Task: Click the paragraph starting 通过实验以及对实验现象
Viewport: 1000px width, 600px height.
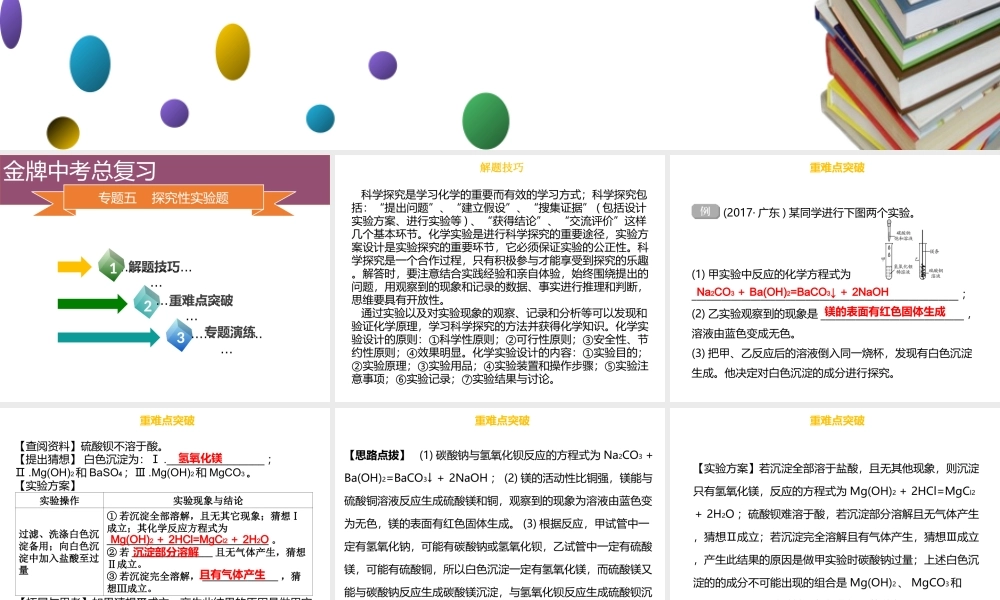Action: 500,346
